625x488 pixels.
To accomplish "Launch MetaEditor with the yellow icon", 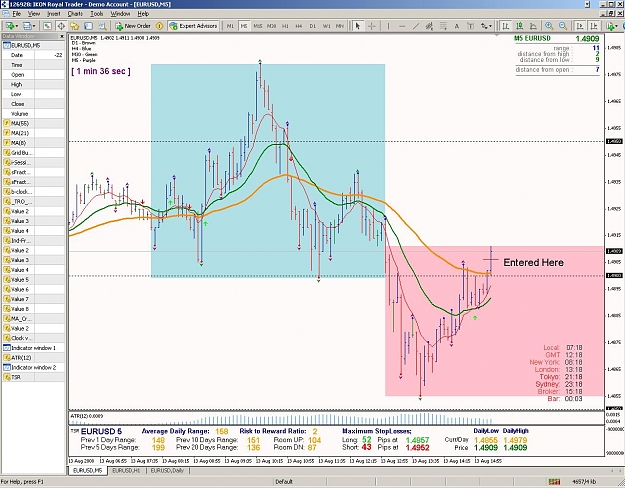I will point(159,26).
